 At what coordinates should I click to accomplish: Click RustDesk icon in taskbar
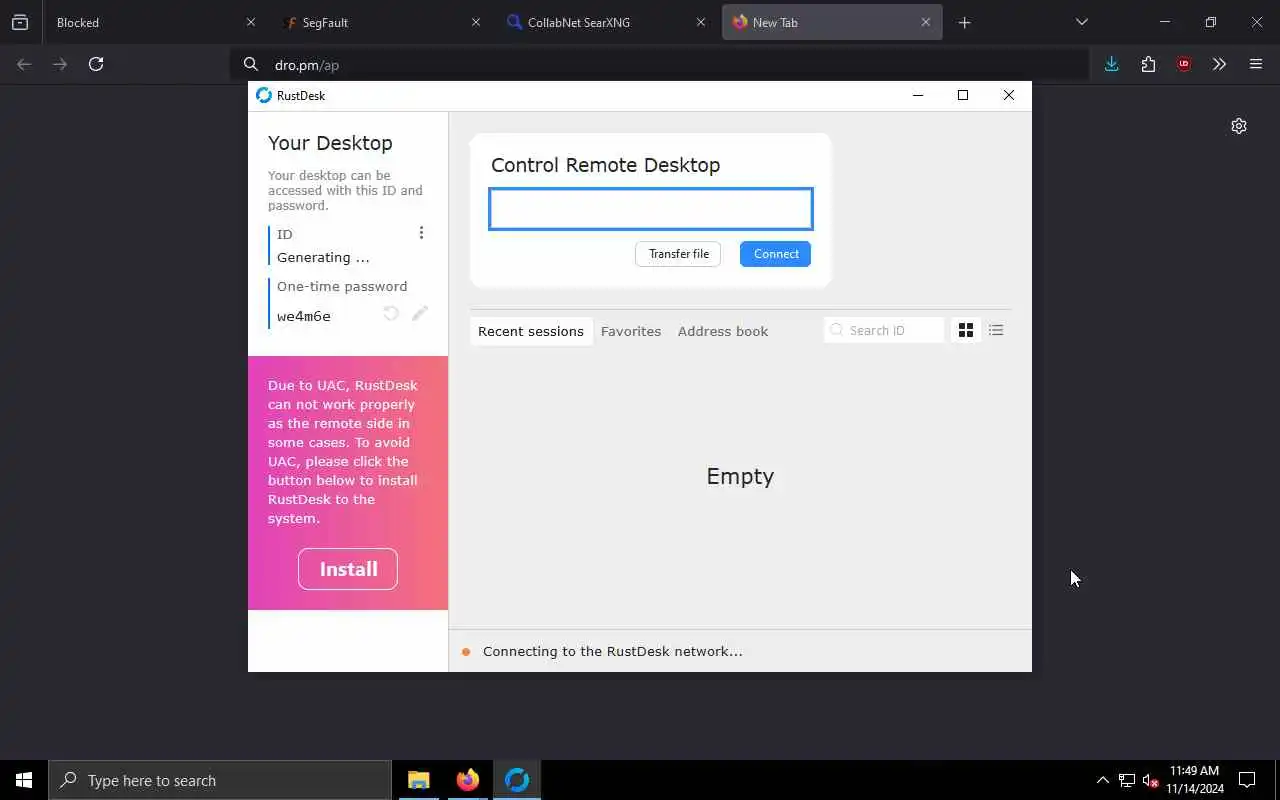517,780
